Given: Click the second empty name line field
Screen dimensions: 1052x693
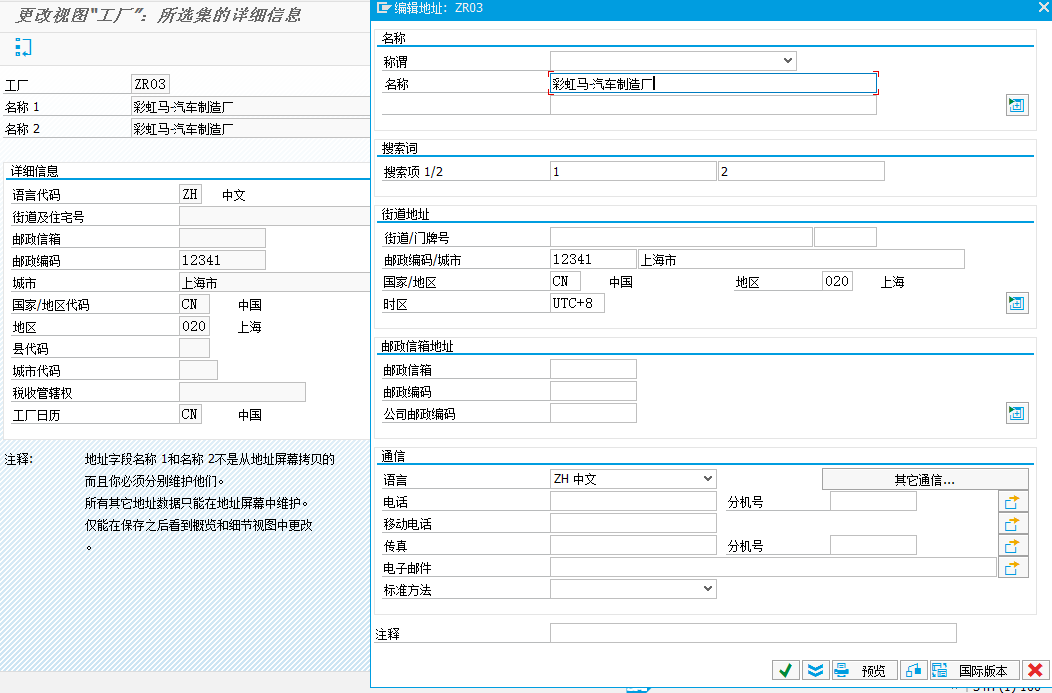Looking at the screenshot, I should tap(713, 105).
